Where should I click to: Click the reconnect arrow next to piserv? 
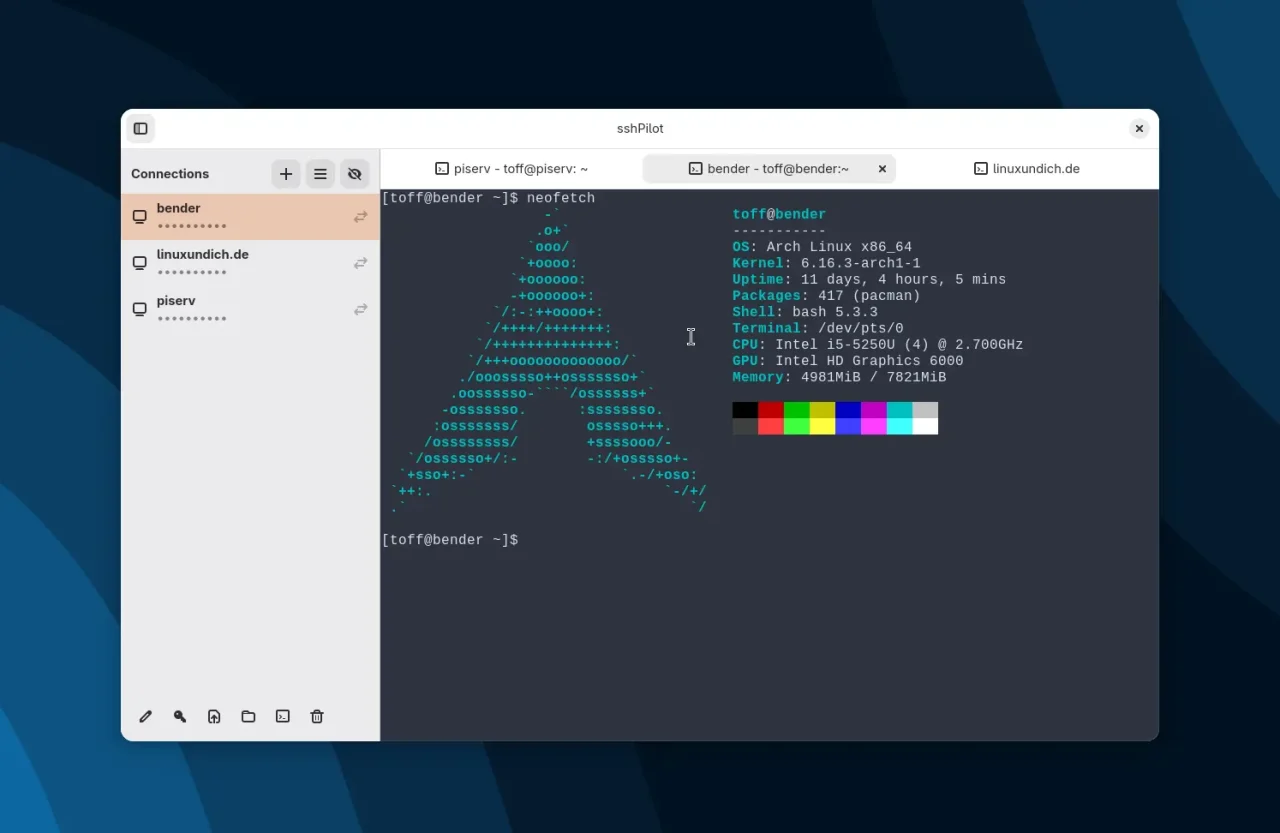[x=360, y=309]
